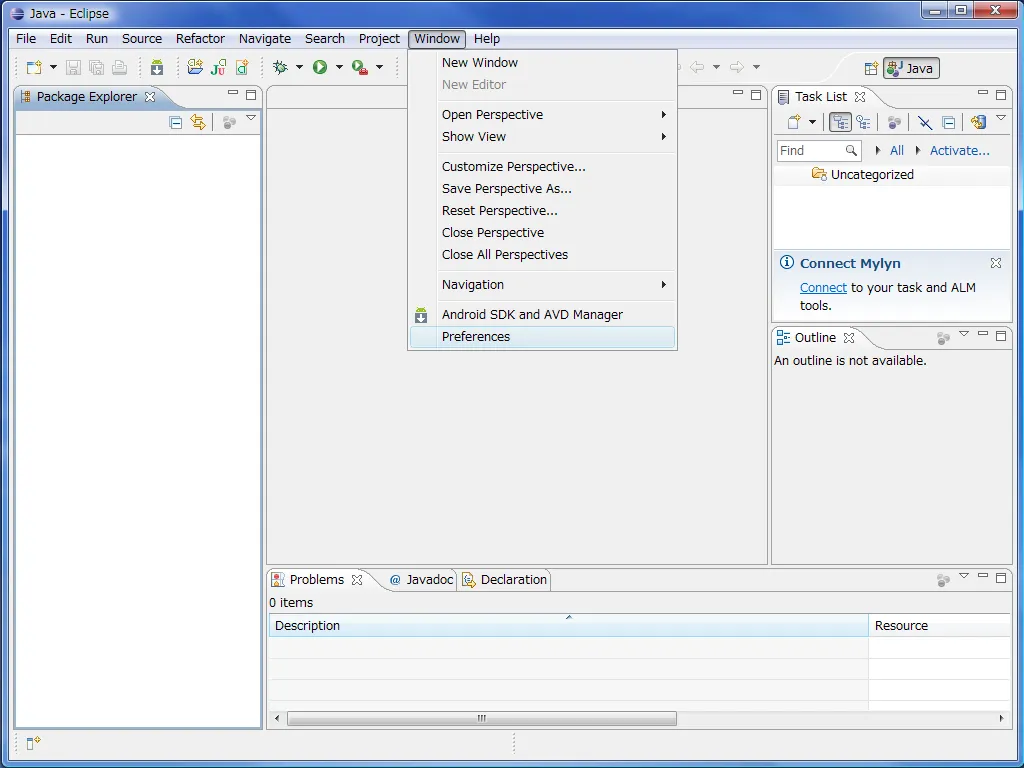Image resolution: width=1024 pixels, height=768 pixels.
Task: Dismiss the Connect Mylyn notice
Action: (995, 263)
